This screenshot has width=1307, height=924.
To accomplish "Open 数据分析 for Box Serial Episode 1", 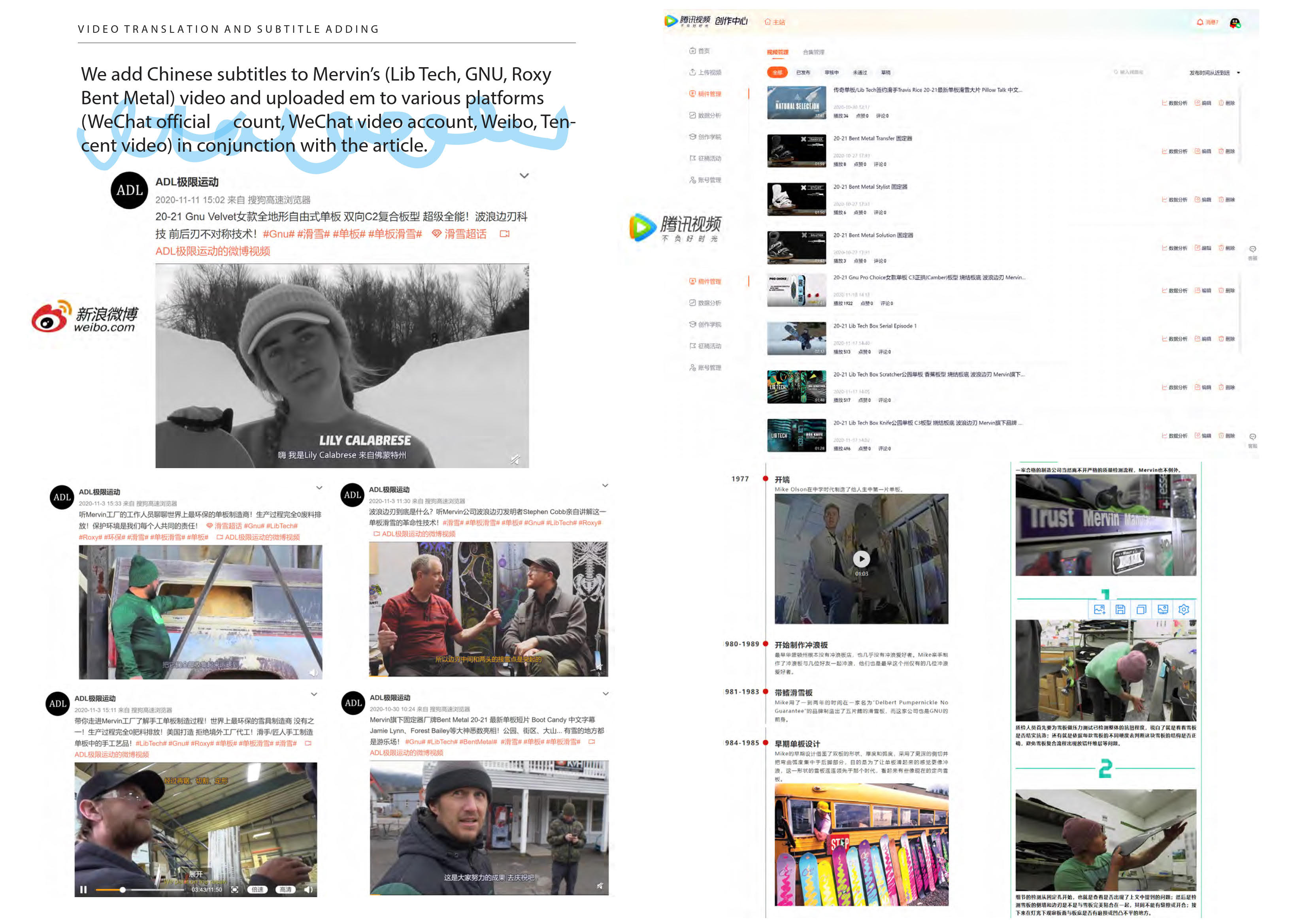I will point(1174,339).
